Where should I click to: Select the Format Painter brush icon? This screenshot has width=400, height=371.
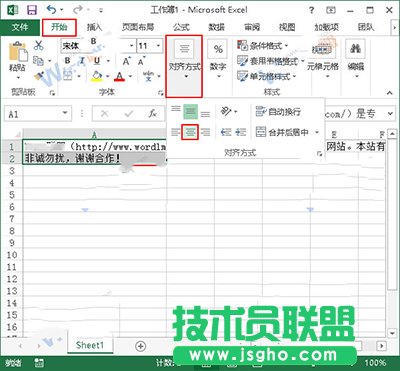coord(39,76)
